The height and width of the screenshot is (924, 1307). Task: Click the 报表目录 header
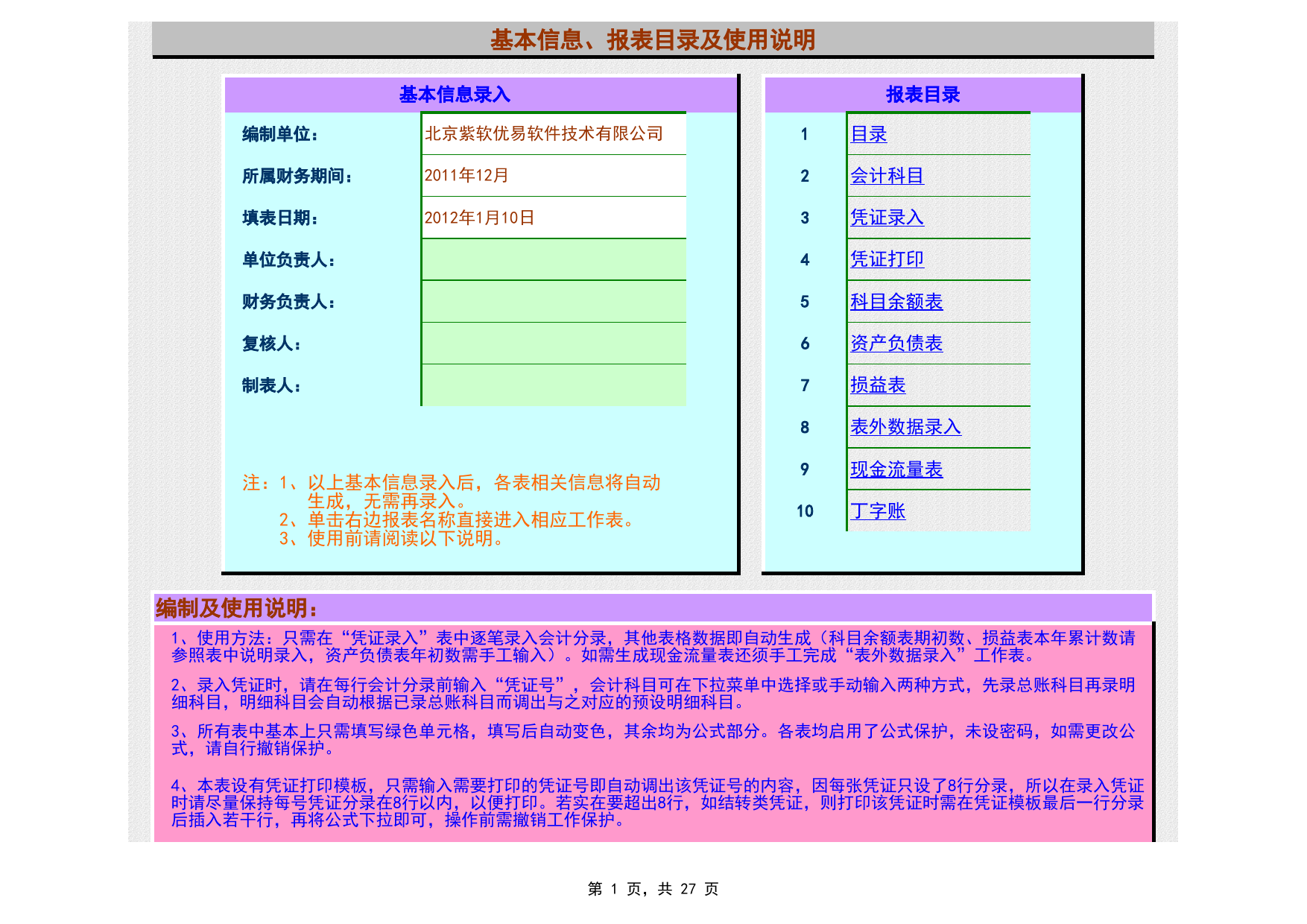pyautogui.click(x=923, y=95)
